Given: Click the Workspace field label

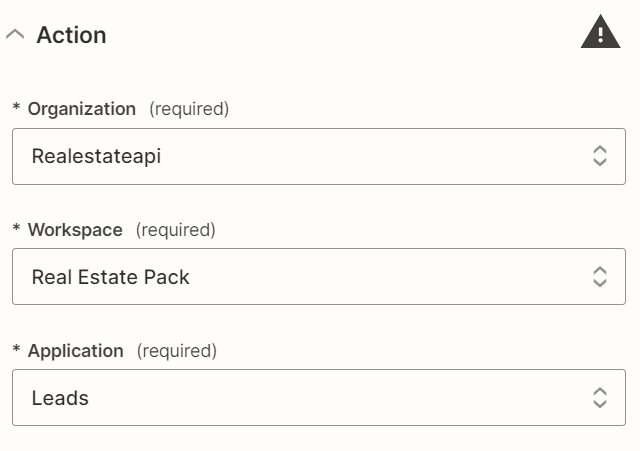Looking at the screenshot, I should coord(75,230).
